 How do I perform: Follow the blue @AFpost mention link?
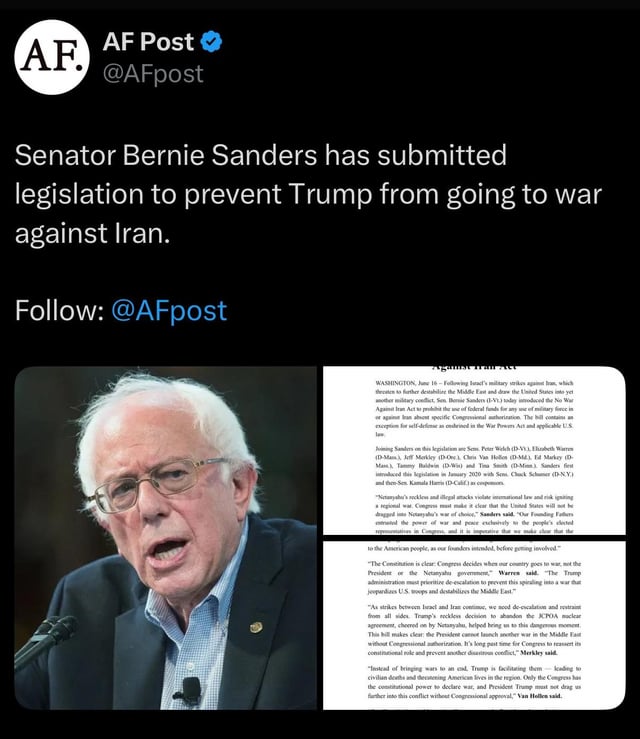pos(169,311)
